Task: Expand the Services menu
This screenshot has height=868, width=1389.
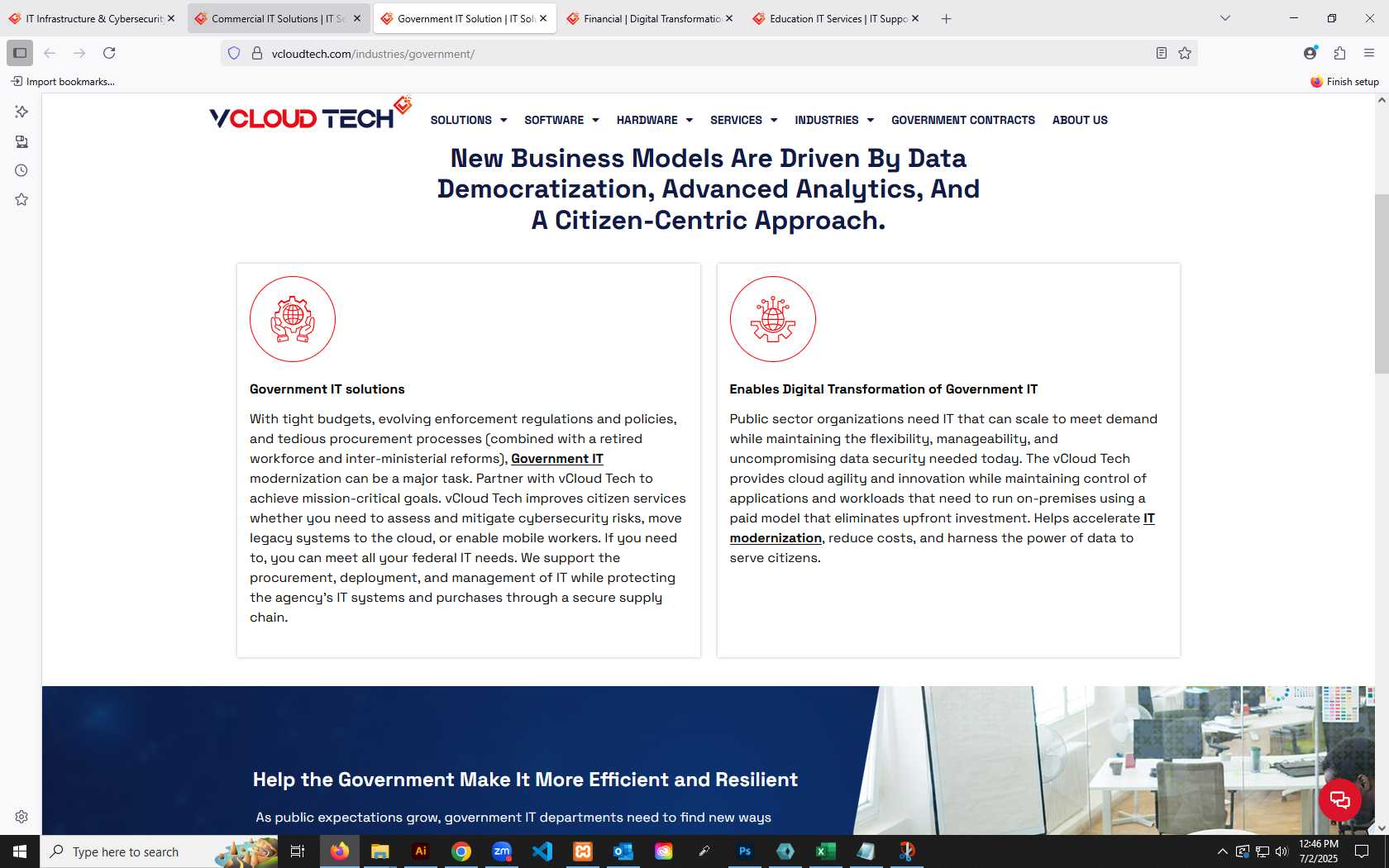Action: point(744,120)
